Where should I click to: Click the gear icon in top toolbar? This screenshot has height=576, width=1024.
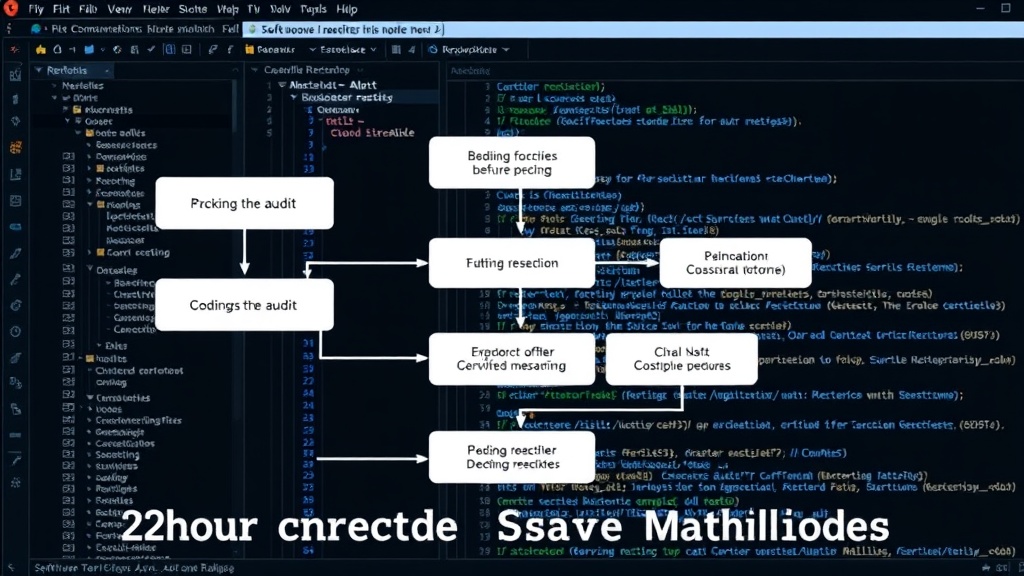[x=117, y=50]
